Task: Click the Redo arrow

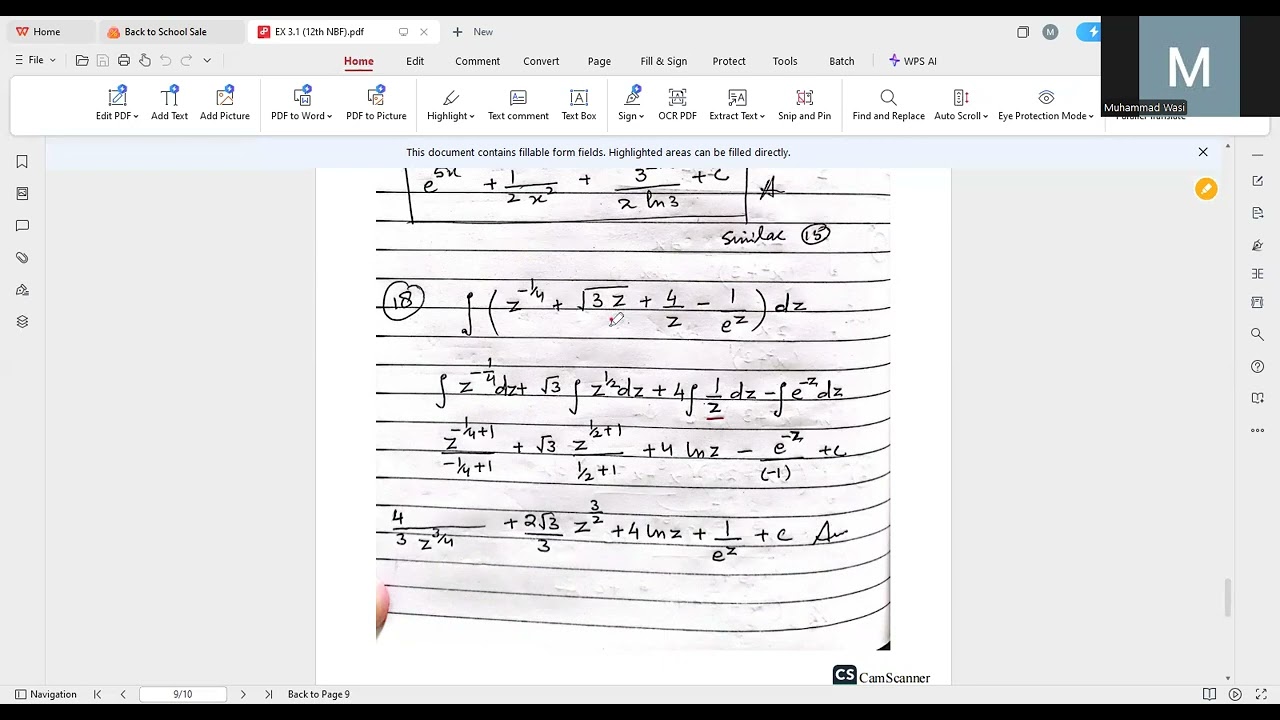Action: (186, 60)
